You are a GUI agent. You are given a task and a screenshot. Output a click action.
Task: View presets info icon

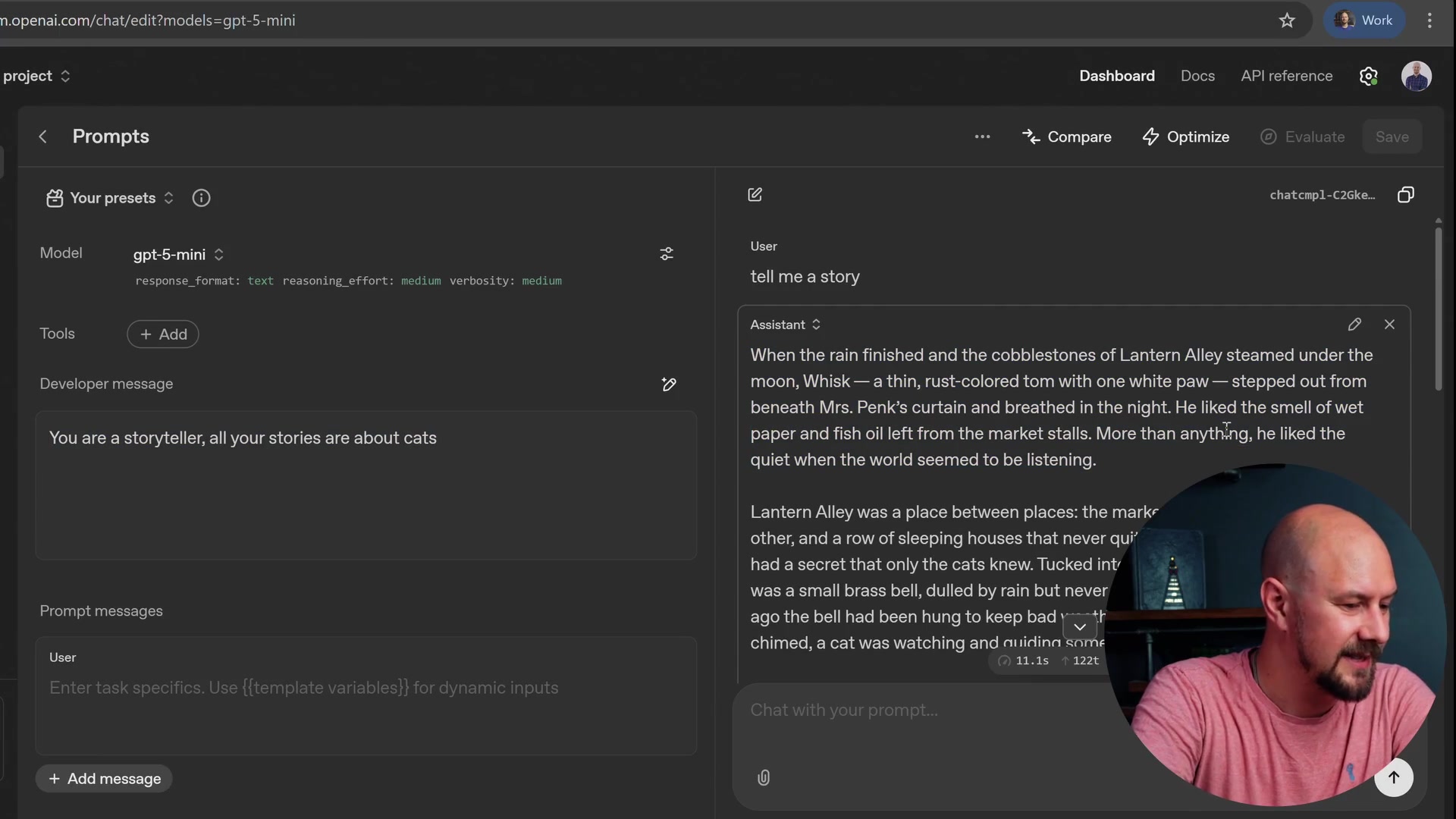(201, 198)
